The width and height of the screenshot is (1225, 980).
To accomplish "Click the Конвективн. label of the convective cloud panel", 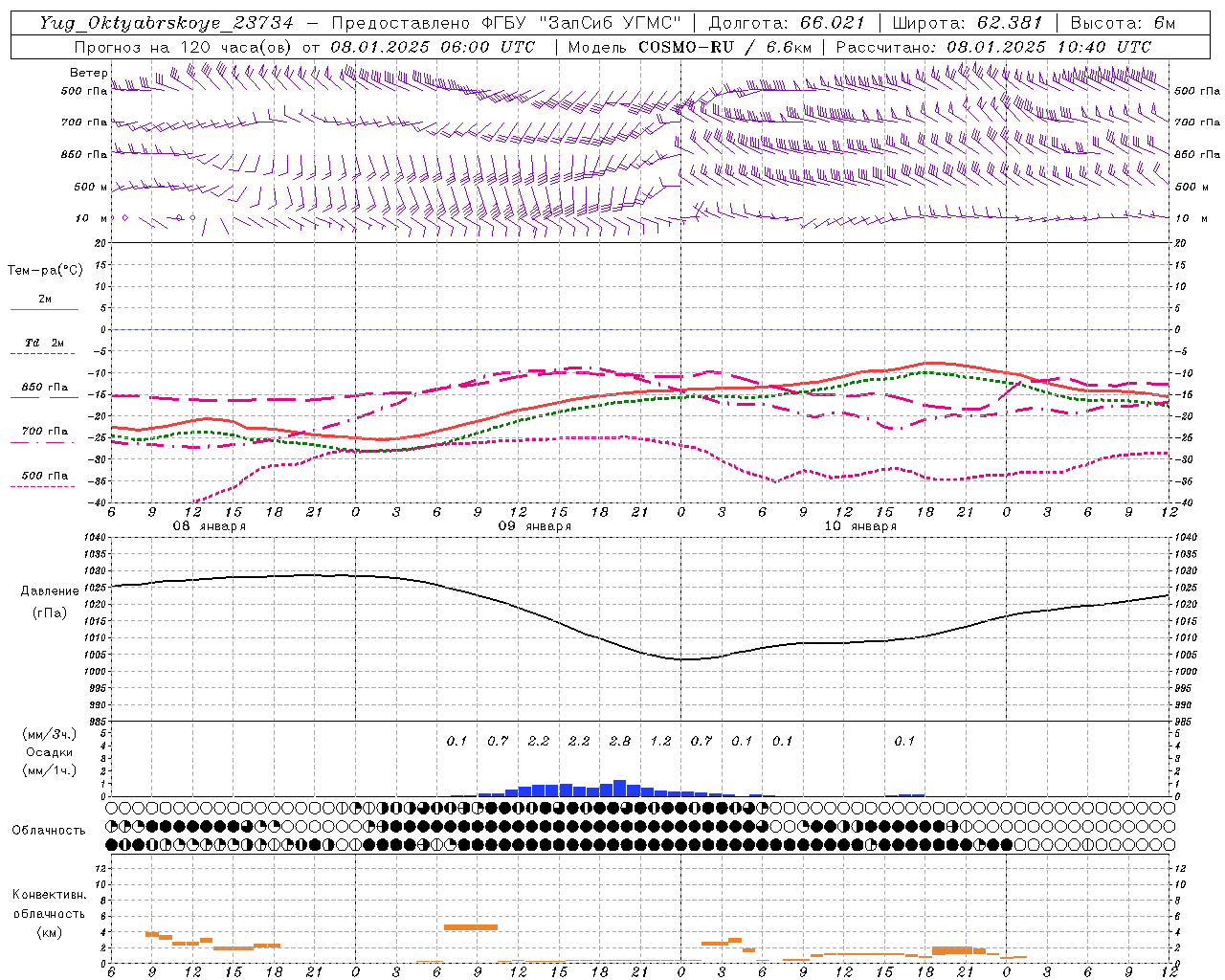I will coord(49,895).
